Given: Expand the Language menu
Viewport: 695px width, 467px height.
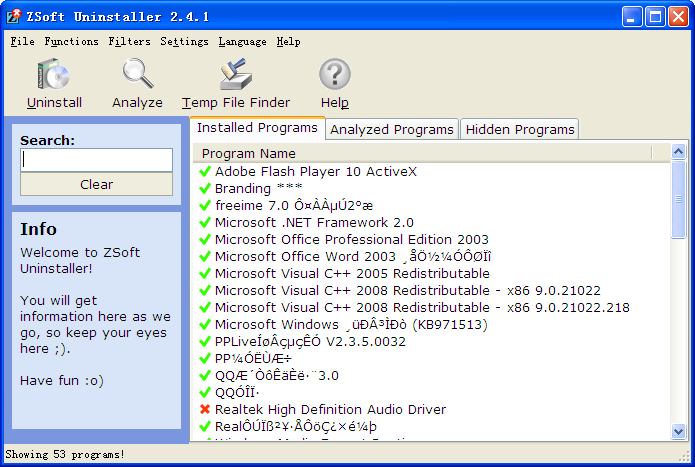Looking at the screenshot, I should (242, 42).
